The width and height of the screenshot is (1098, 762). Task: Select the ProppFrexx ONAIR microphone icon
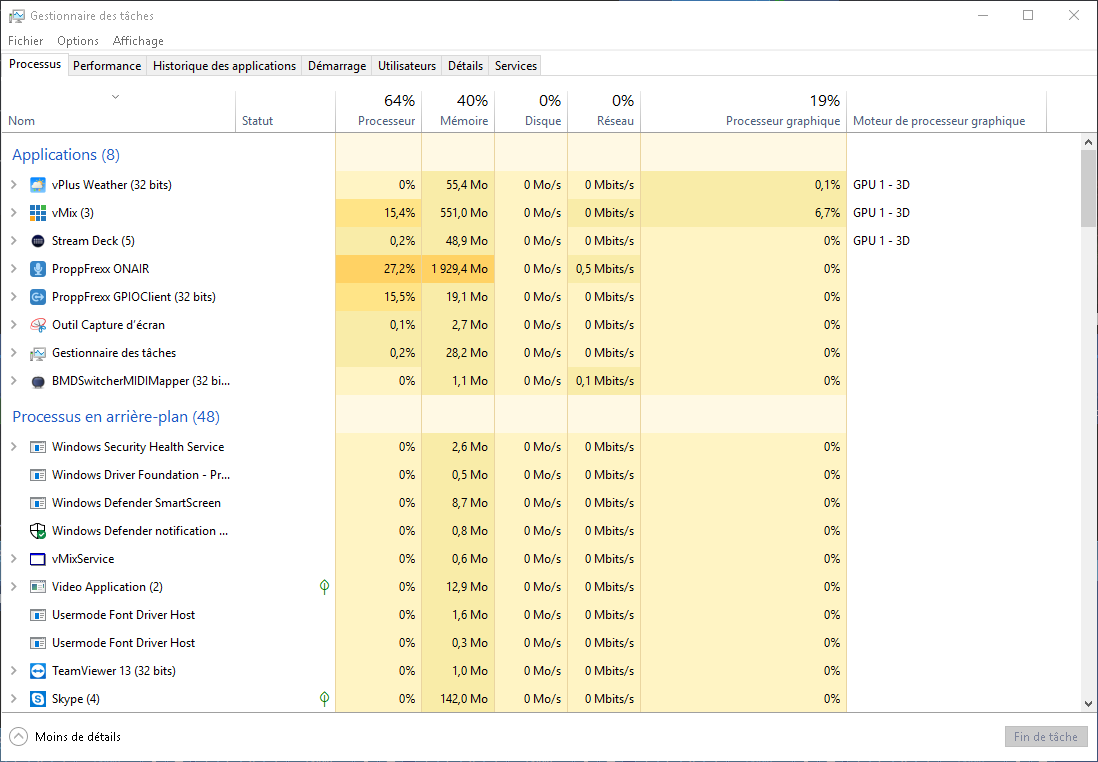(38, 269)
